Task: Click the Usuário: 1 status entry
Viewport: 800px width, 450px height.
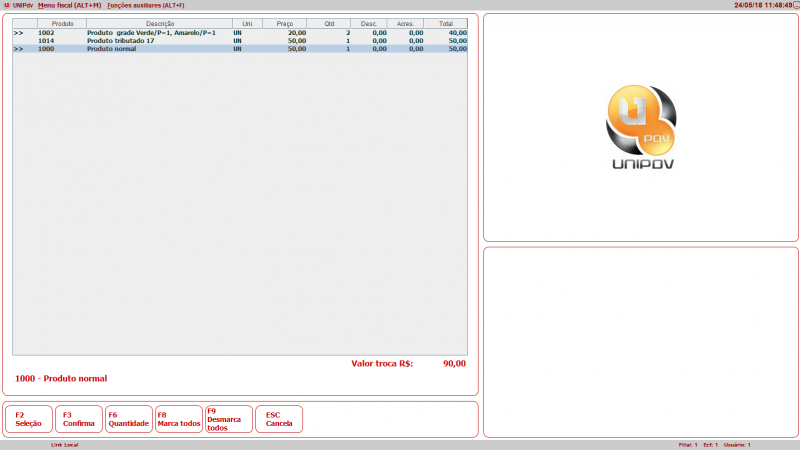Action: pyautogui.click(x=737, y=445)
